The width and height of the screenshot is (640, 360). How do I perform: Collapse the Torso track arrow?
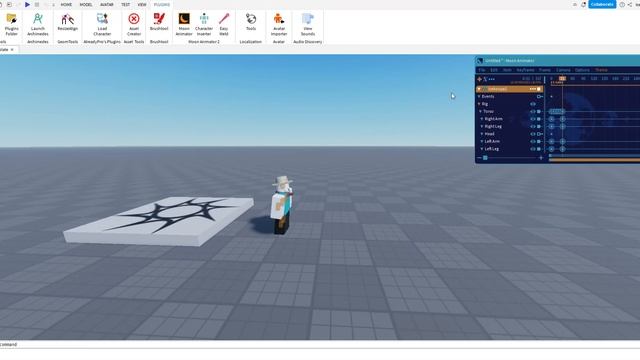pyautogui.click(x=480, y=111)
